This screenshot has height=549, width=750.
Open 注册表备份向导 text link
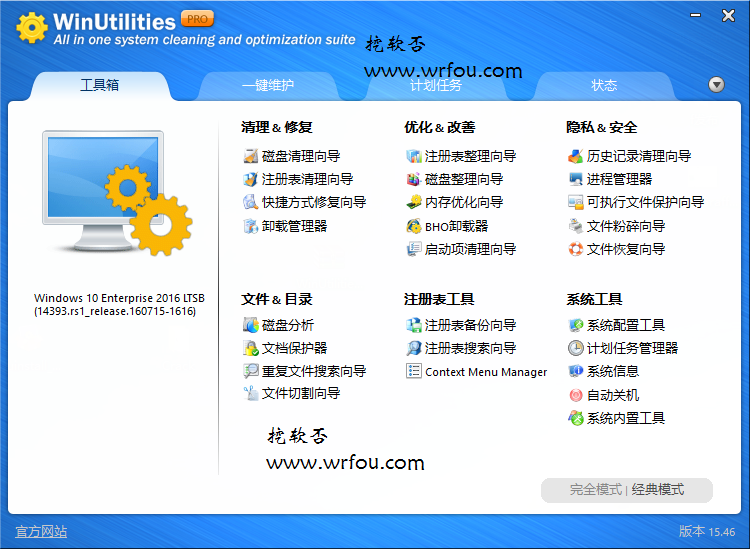point(471,325)
